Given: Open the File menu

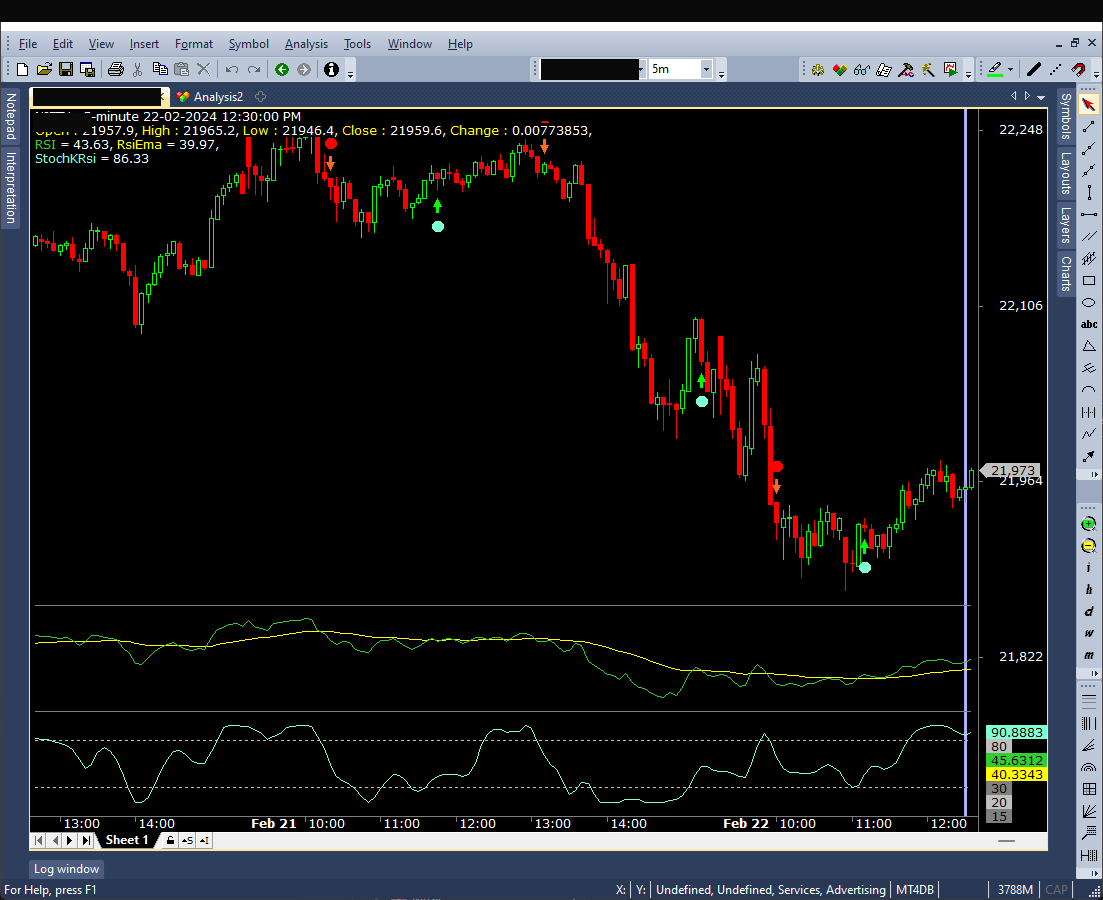Looking at the screenshot, I should (x=27, y=44).
